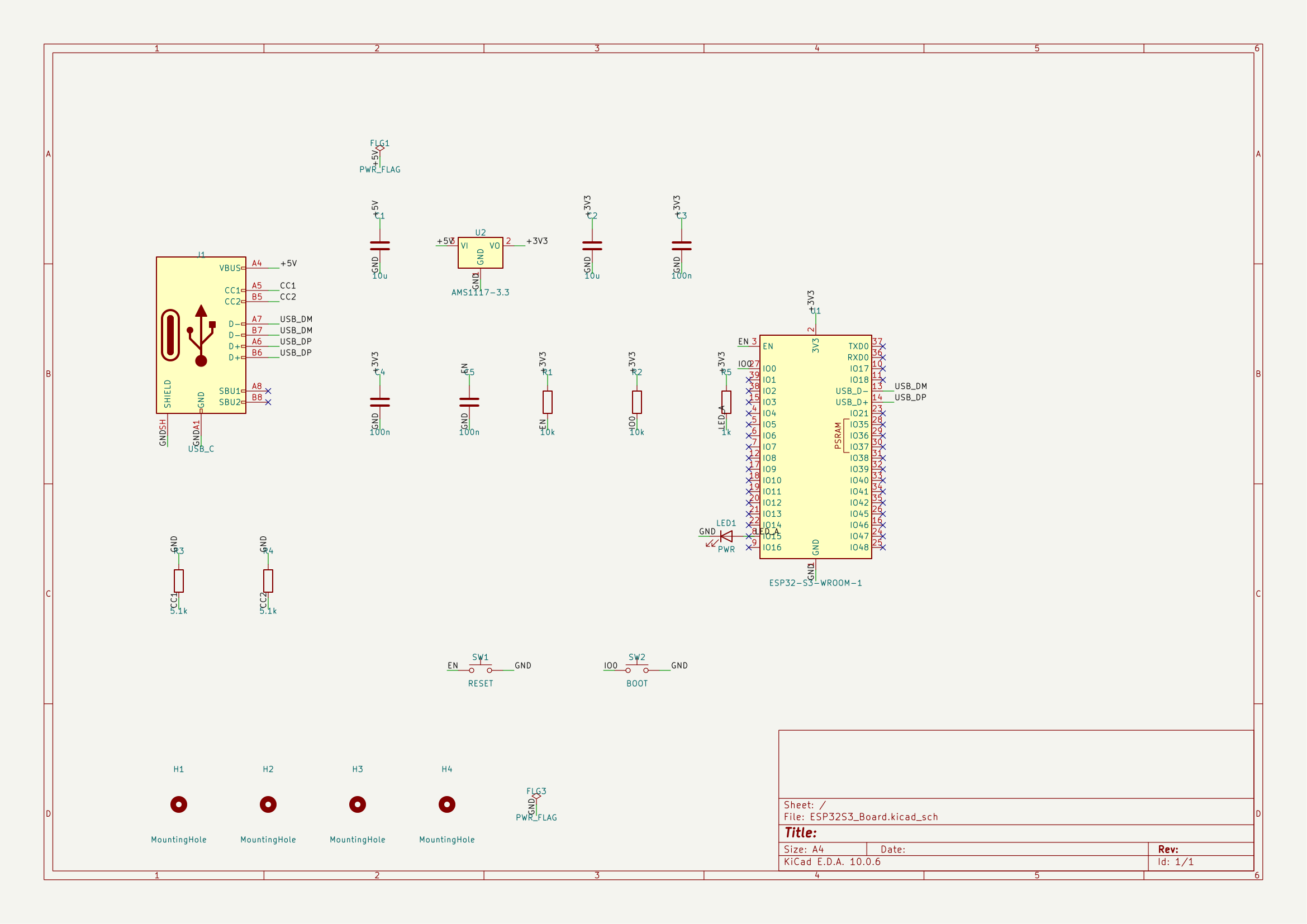Select capacitor C3 symbol
The image size is (1307, 924).
681,246
